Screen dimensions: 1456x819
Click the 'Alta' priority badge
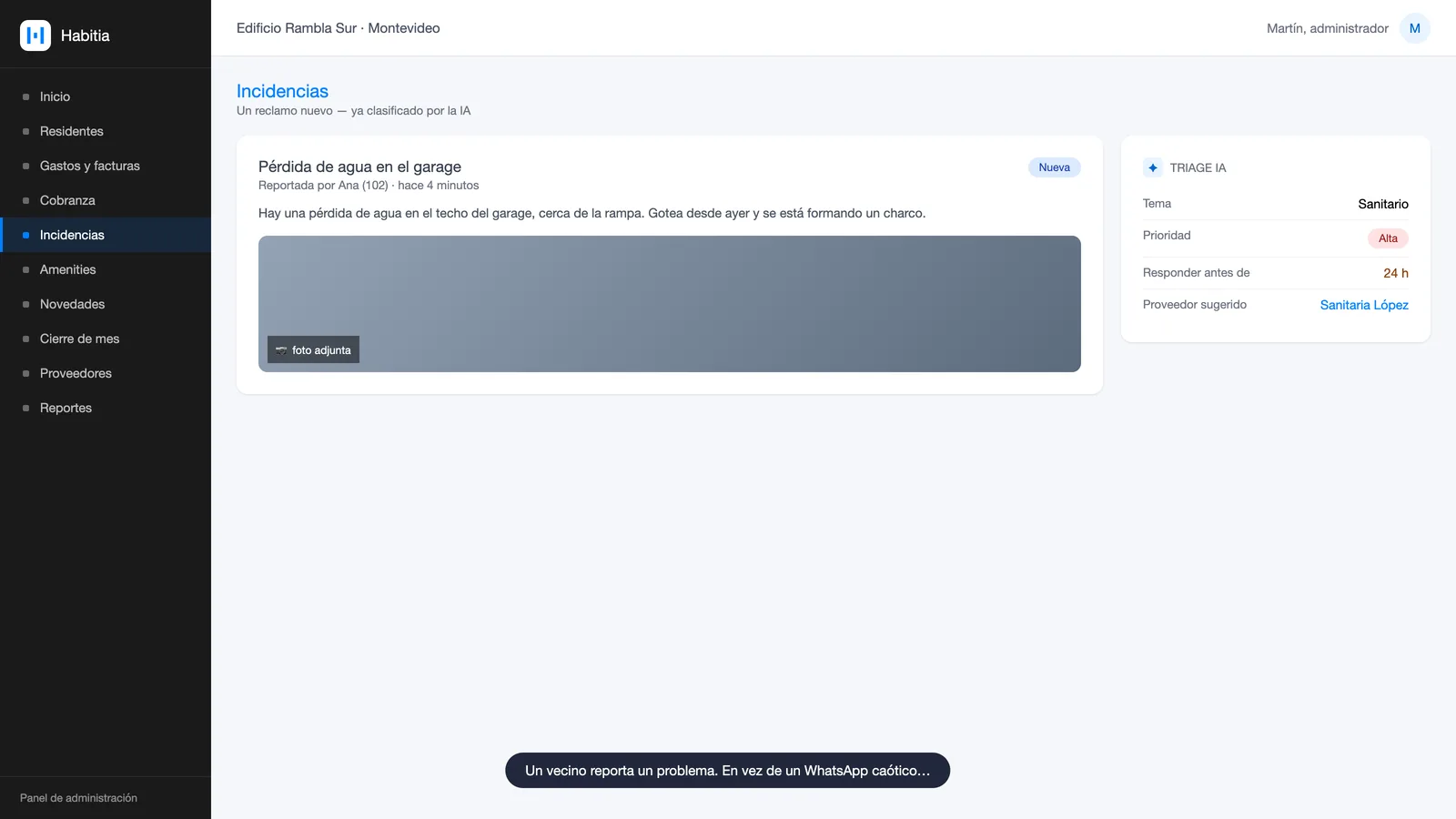coord(1388,238)
